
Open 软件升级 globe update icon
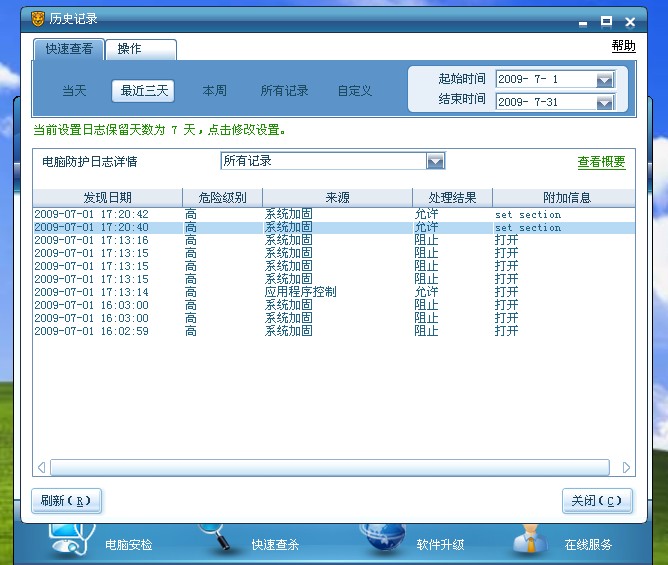click(x=382, y=538)
